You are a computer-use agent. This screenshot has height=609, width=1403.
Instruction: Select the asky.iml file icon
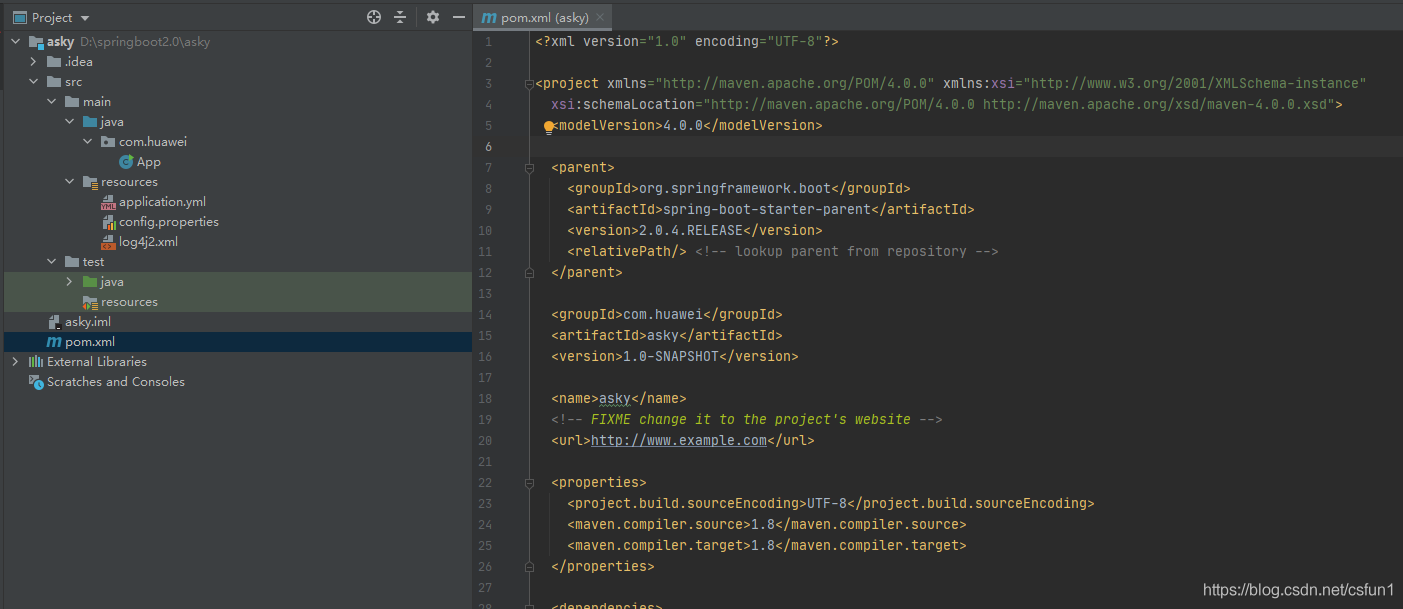click(x=54, y=322)
